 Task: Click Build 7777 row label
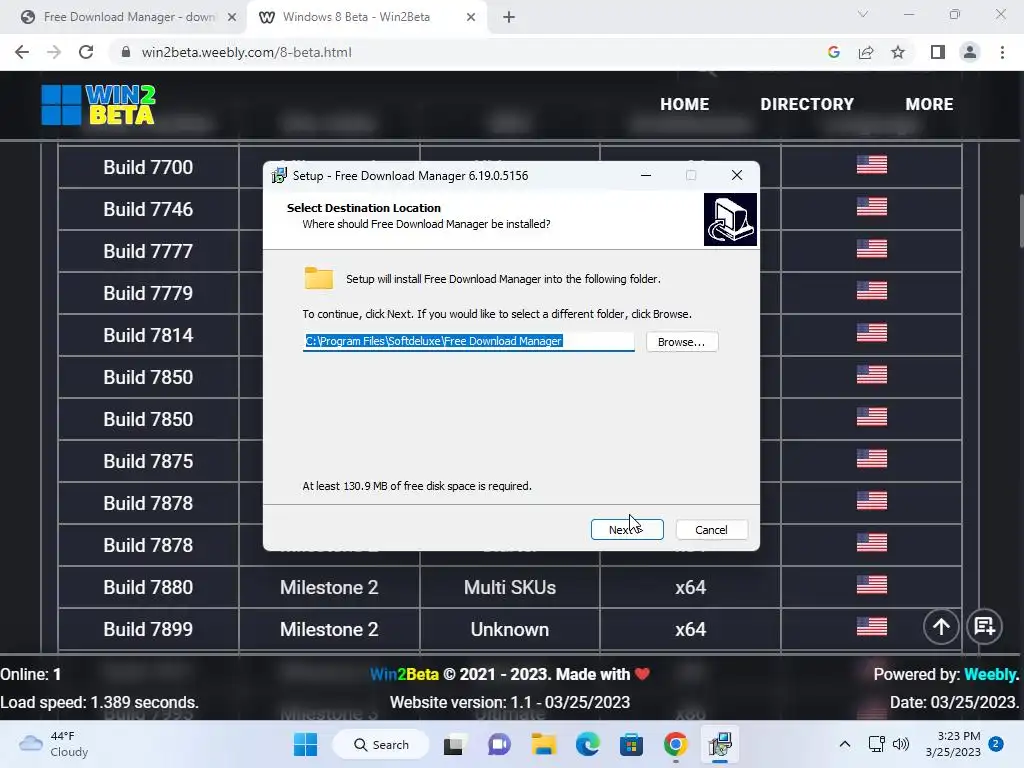(148, 251)
